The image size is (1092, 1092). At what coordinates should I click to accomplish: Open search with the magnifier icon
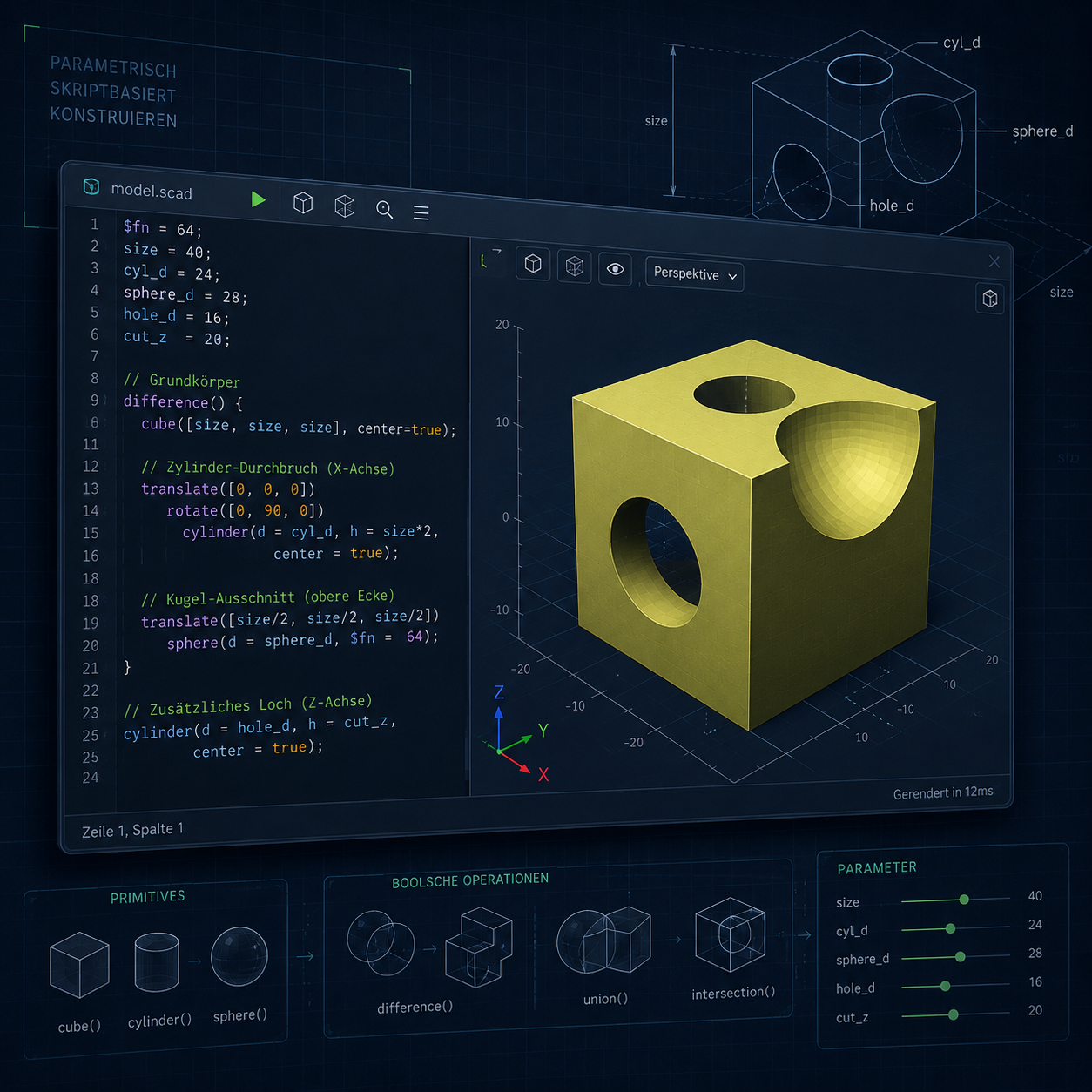[x=384, y=210]
